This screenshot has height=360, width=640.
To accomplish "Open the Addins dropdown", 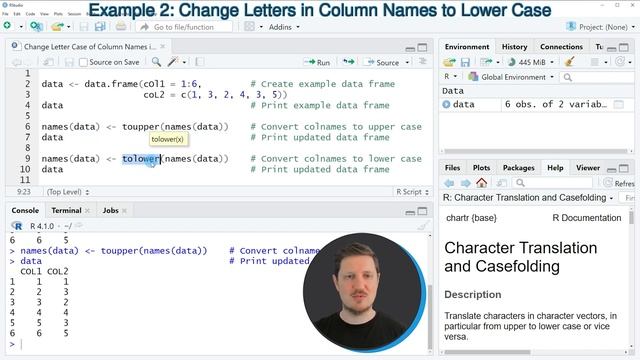I will (x=284, y=27).
